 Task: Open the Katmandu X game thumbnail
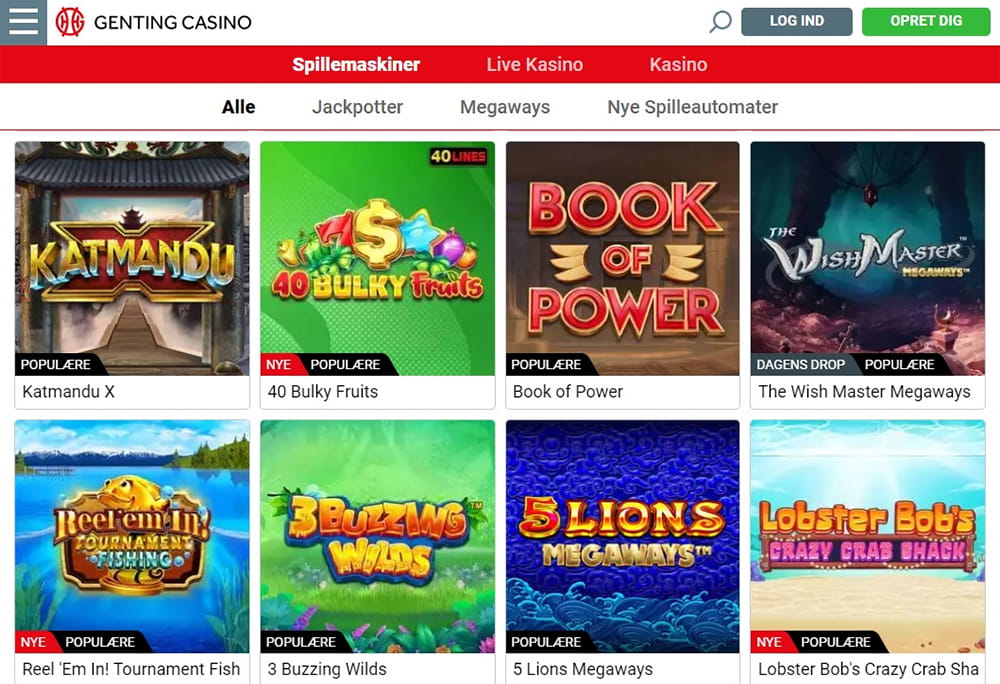click(133, 258)
